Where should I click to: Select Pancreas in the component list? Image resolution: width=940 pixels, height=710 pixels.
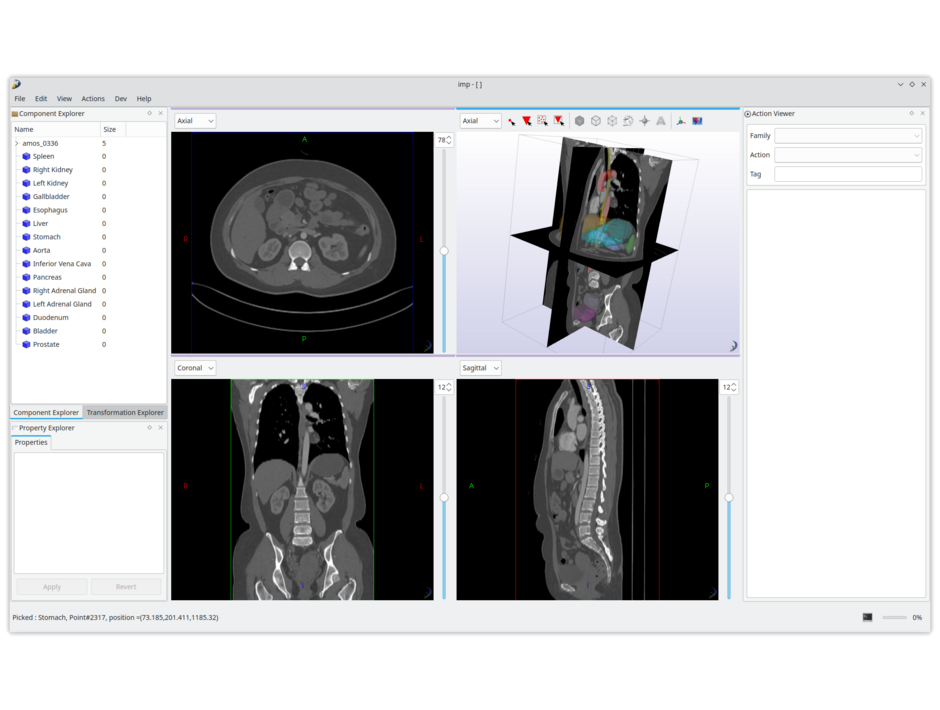47,277
